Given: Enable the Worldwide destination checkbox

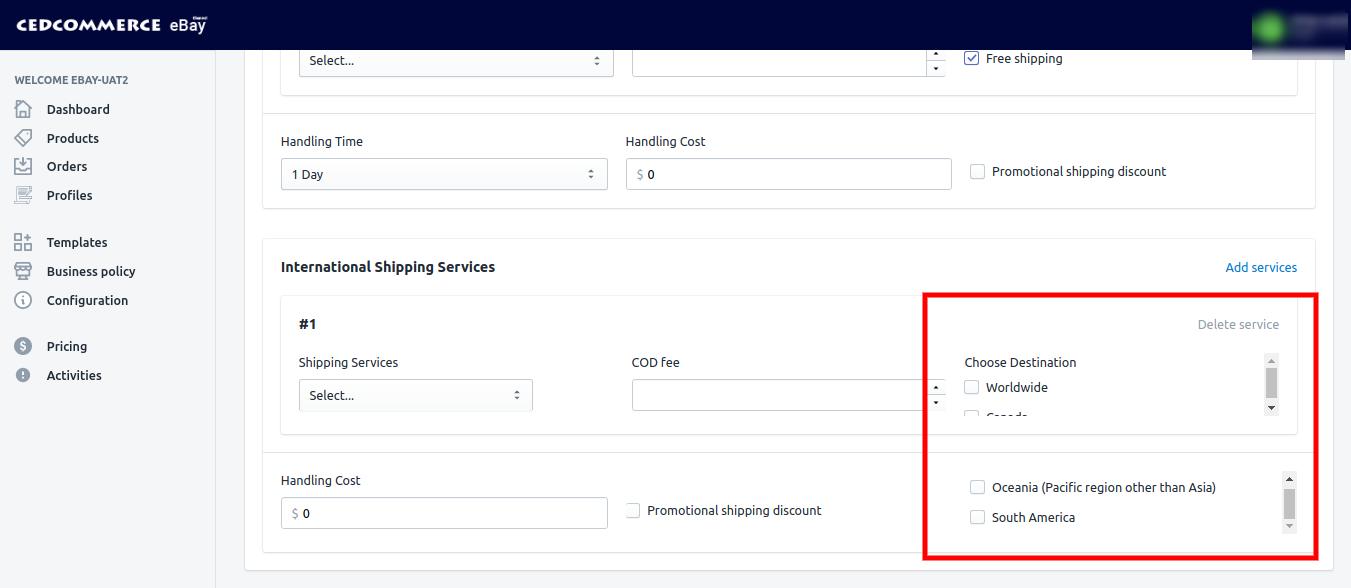Looking at the screenshot, I should point(972,387).
